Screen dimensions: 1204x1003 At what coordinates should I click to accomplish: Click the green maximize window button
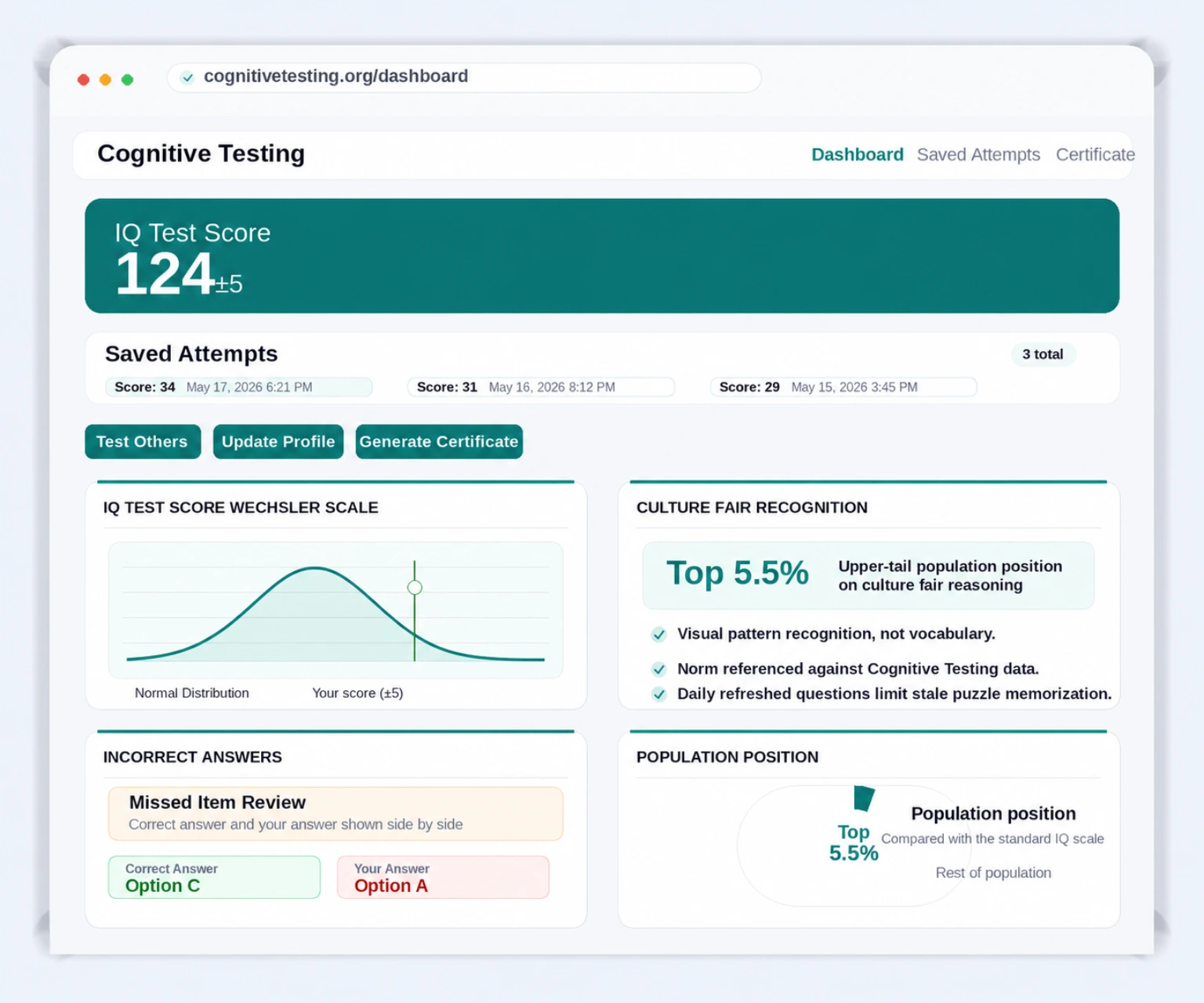[128, 79]
